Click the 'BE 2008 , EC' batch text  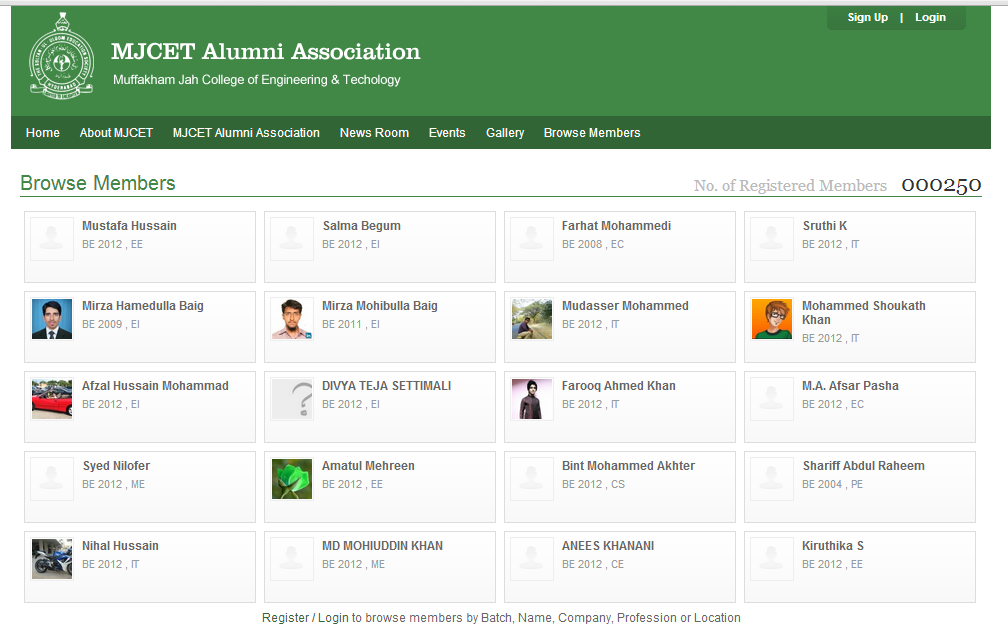(593, 244)
